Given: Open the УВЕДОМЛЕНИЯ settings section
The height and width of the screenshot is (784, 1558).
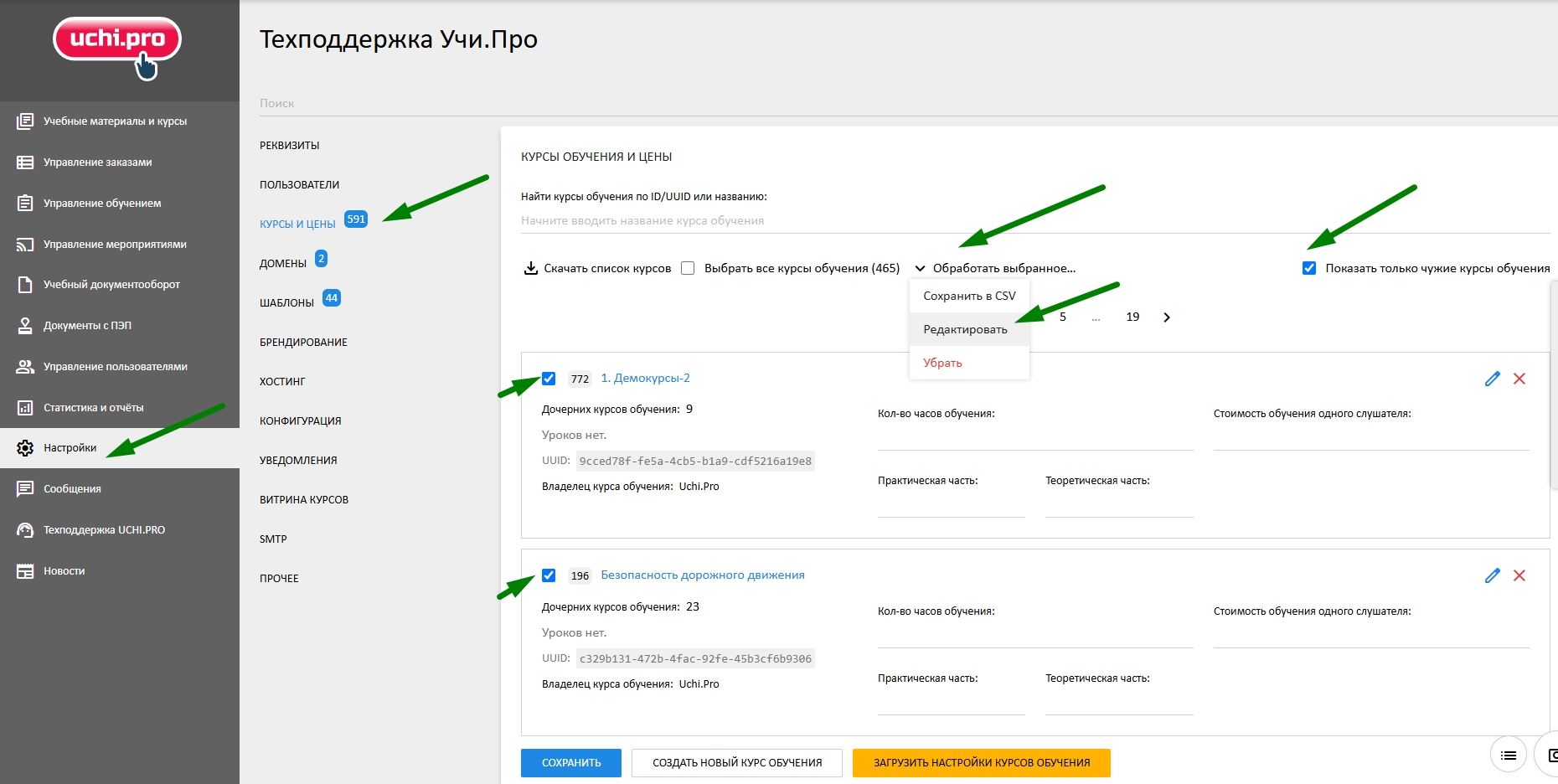Looking at the screenshot, I should tap(298, 461).
